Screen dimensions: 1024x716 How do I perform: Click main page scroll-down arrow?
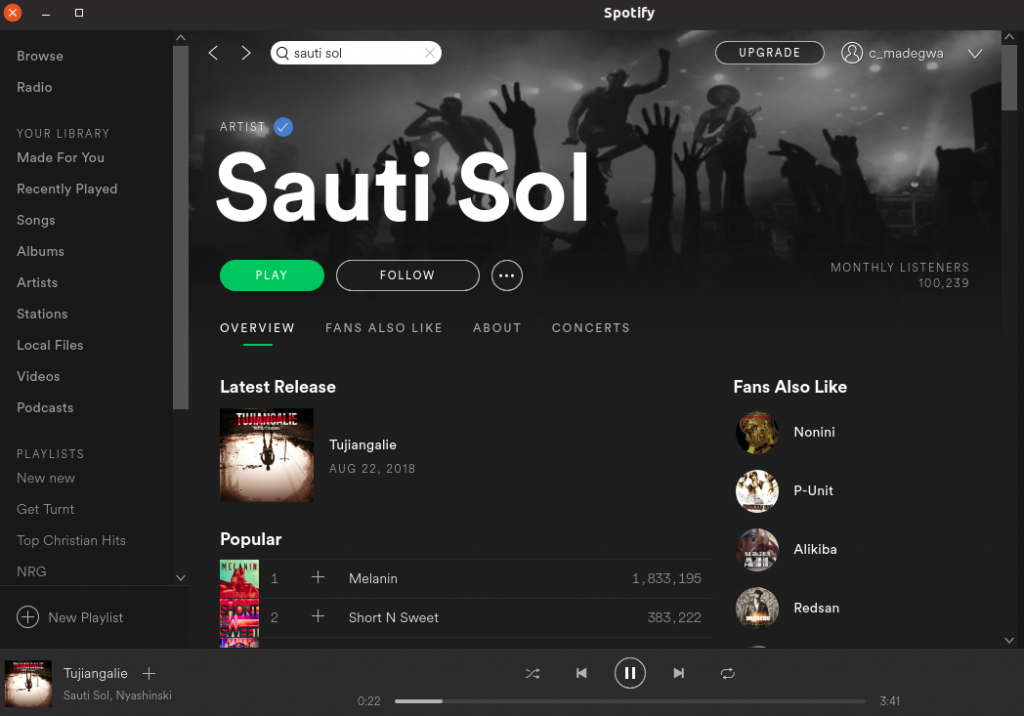pyautogui.click(x=1009, y=641)
